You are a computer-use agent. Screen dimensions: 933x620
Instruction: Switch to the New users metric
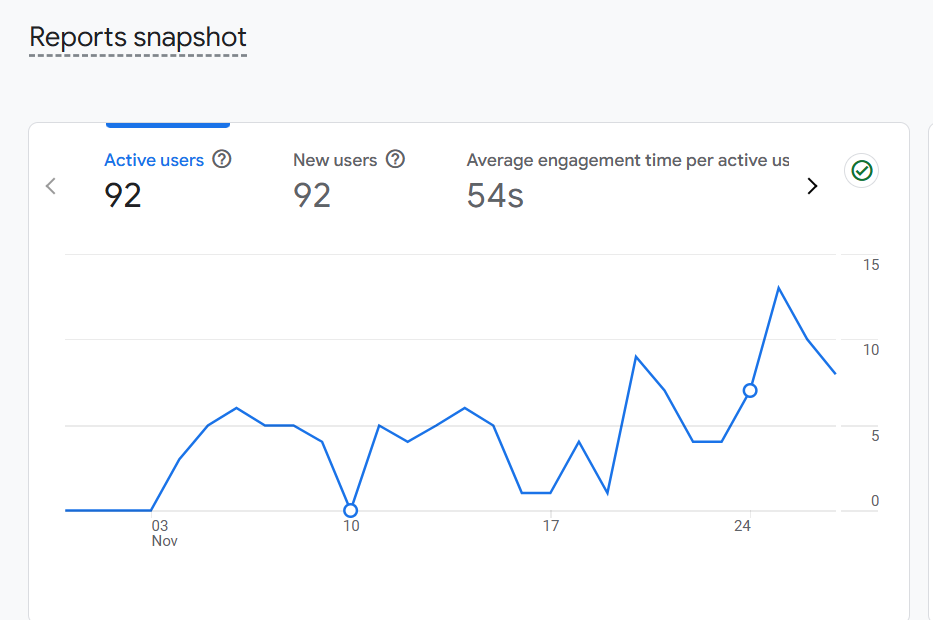click(335, 160)
